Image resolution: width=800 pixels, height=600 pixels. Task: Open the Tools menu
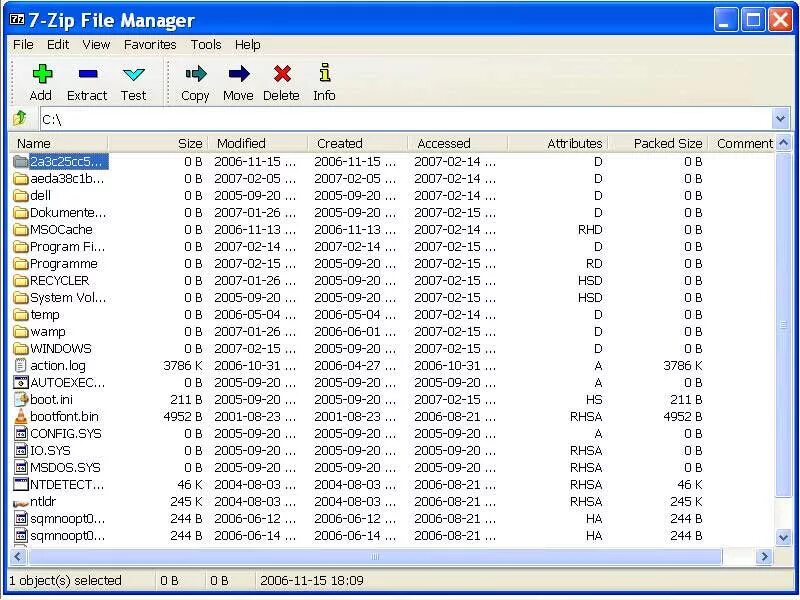pos(206,45)
